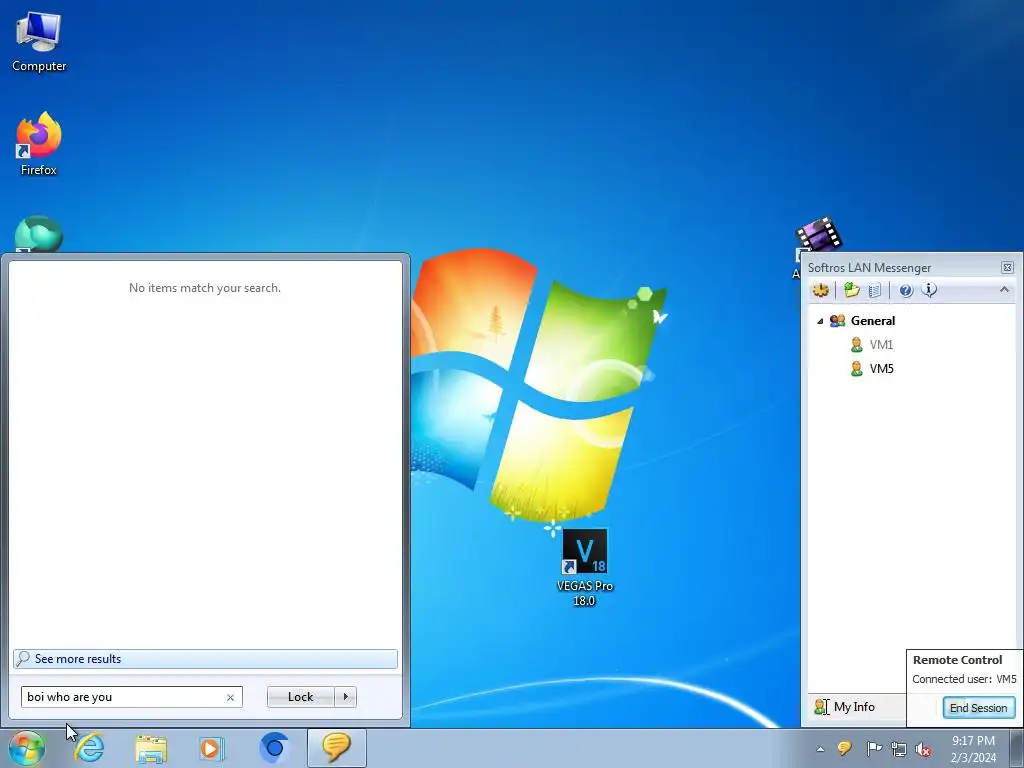The image size is (1024, 768).
Task: Switch to Softros Messenger taskbar button
Action: [x=336, y=748]
